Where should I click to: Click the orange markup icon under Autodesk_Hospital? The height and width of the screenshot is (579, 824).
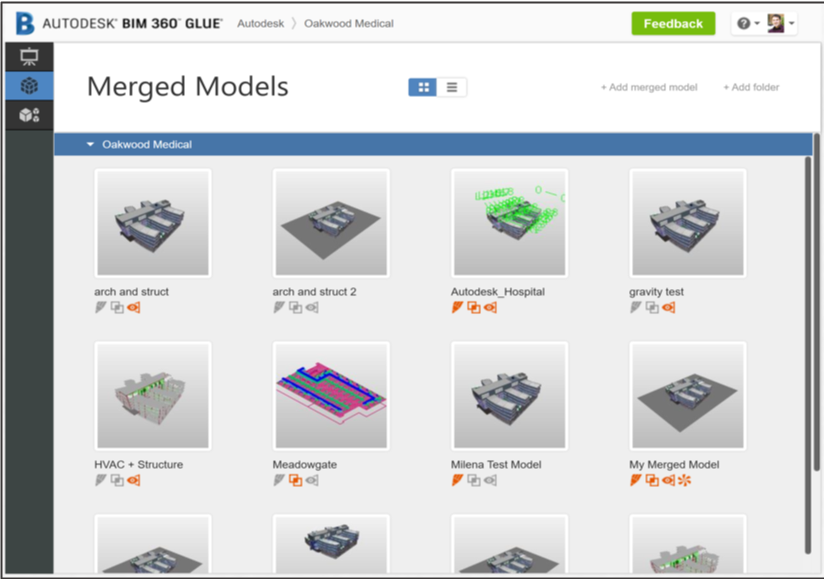[x=457, y=307]
